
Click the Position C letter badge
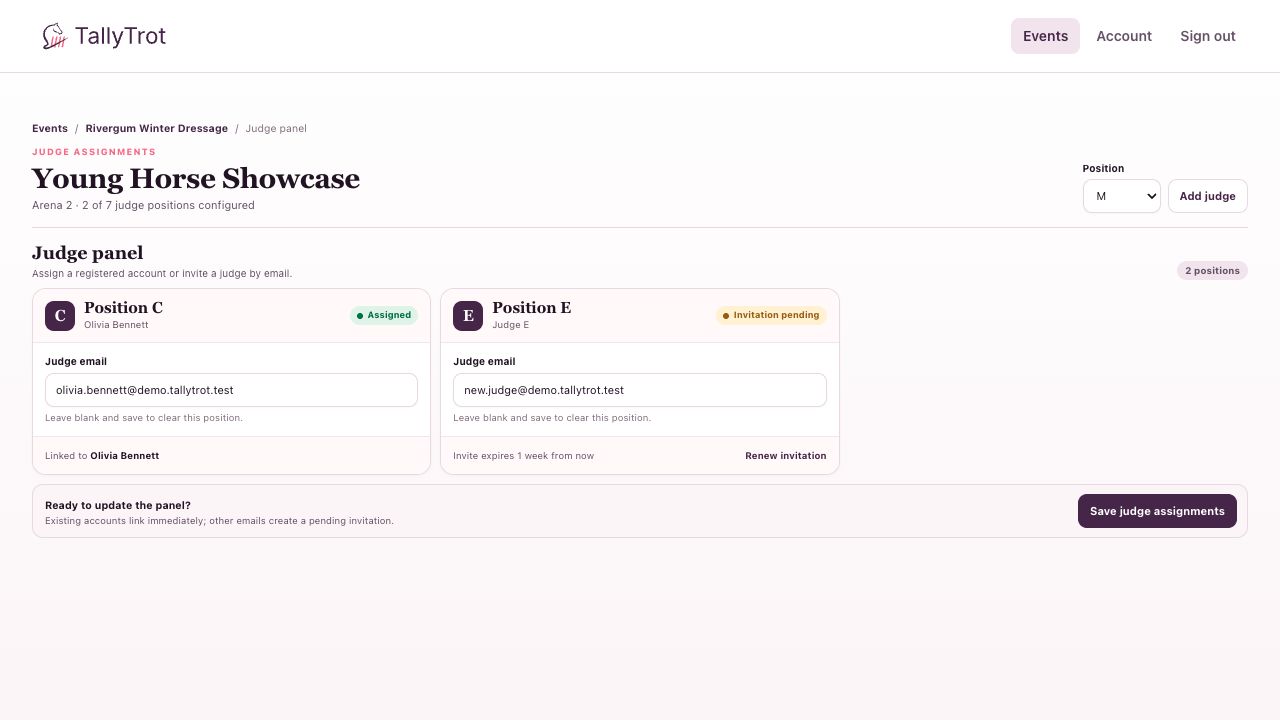click(60, 316)
